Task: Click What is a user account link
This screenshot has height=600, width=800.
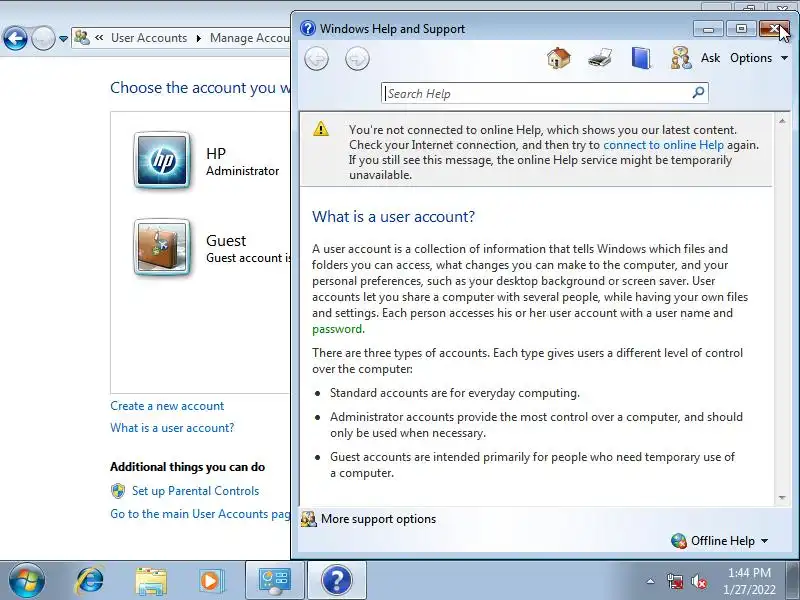Action: [172, 428]
